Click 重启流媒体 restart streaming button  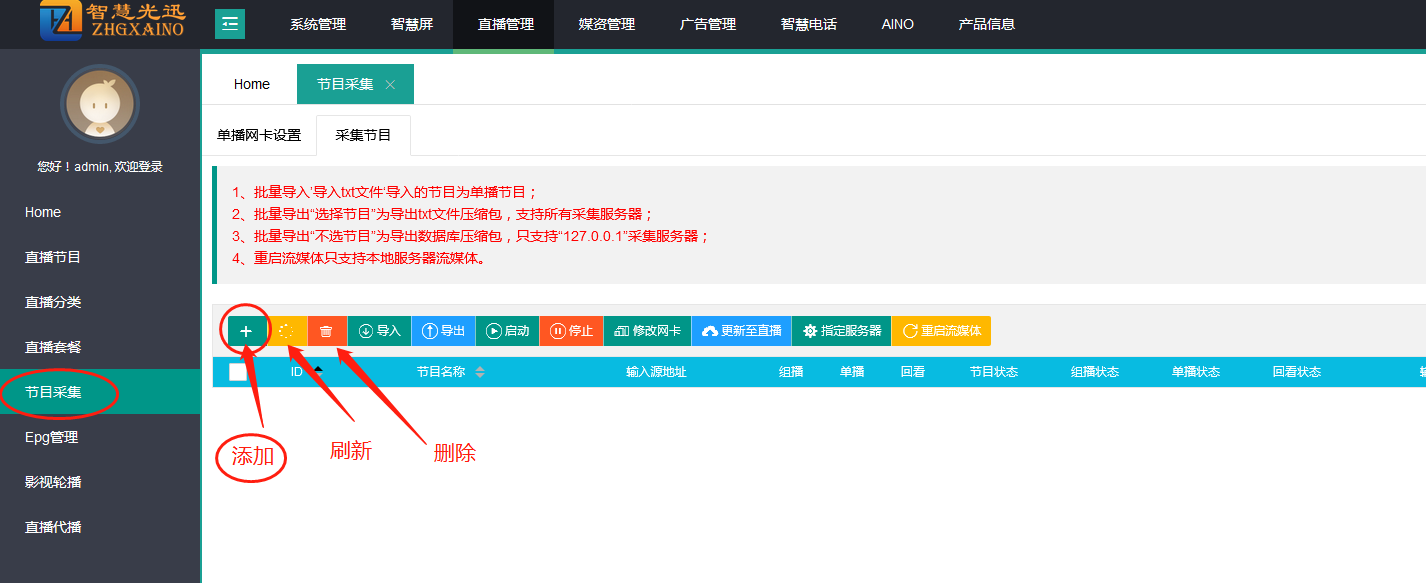(941, 331)
